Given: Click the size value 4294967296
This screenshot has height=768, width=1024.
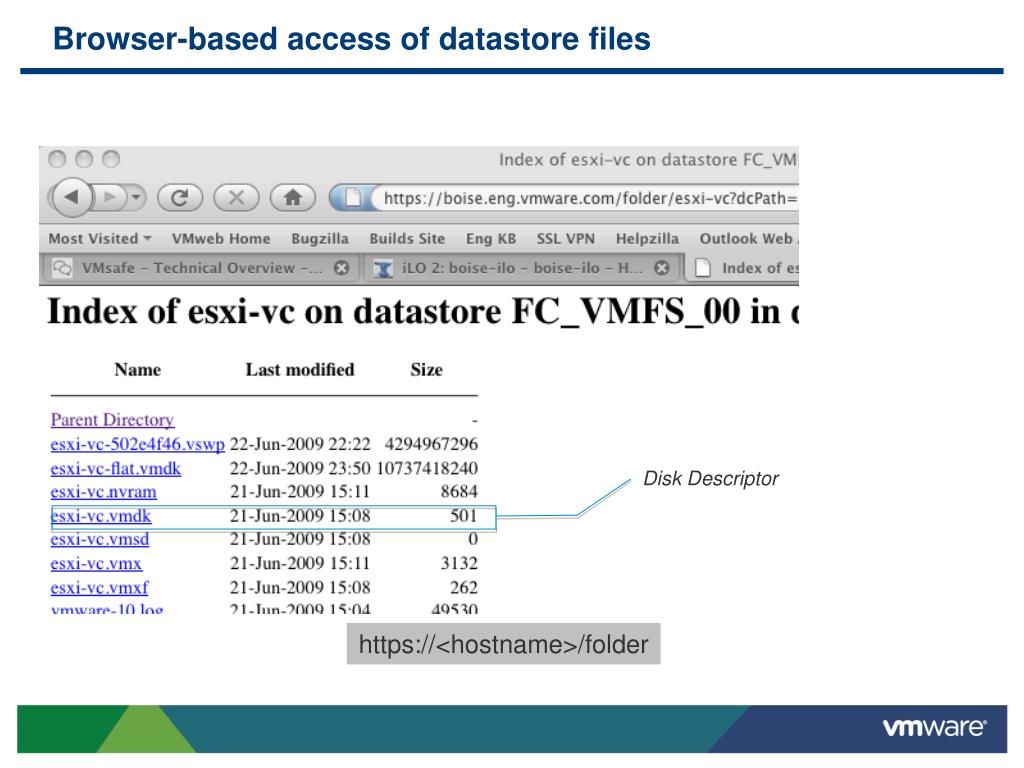Looking at the screenshot, I should (431, 444).
